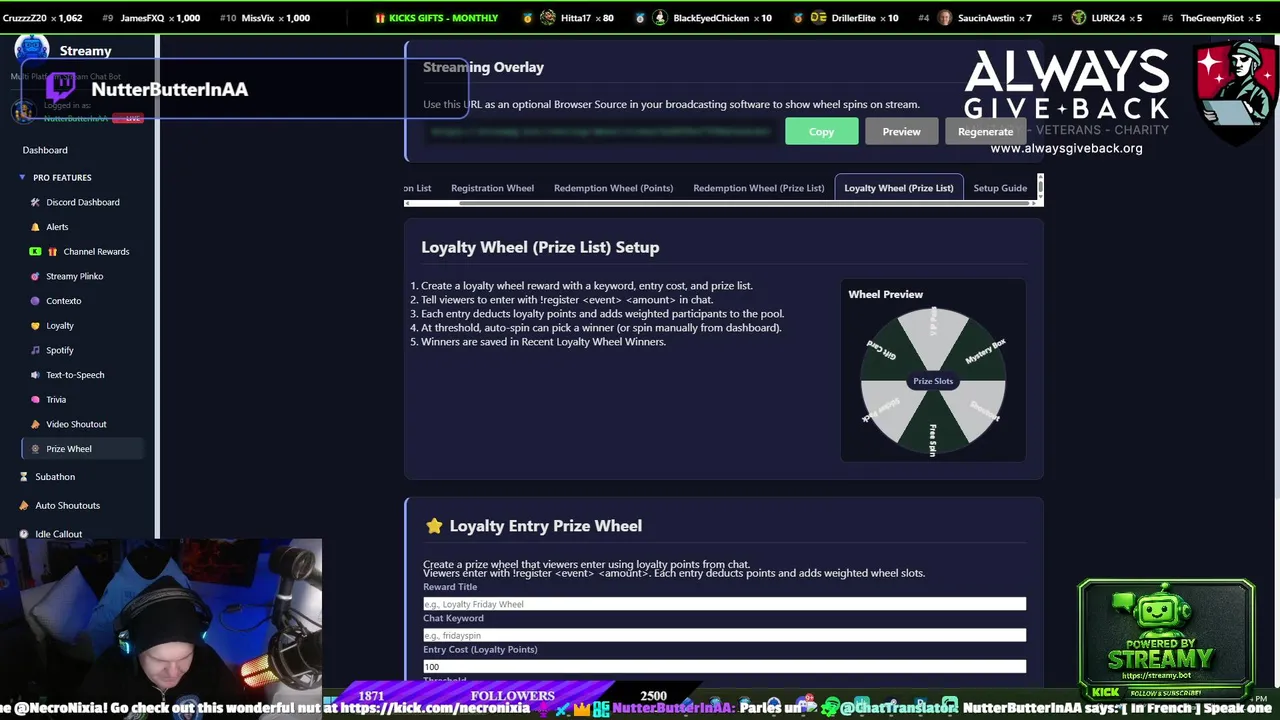This screenshot has height=720, width=1280.
Task: Click the 'Wheel Preview' label
Action: point(885,294)
